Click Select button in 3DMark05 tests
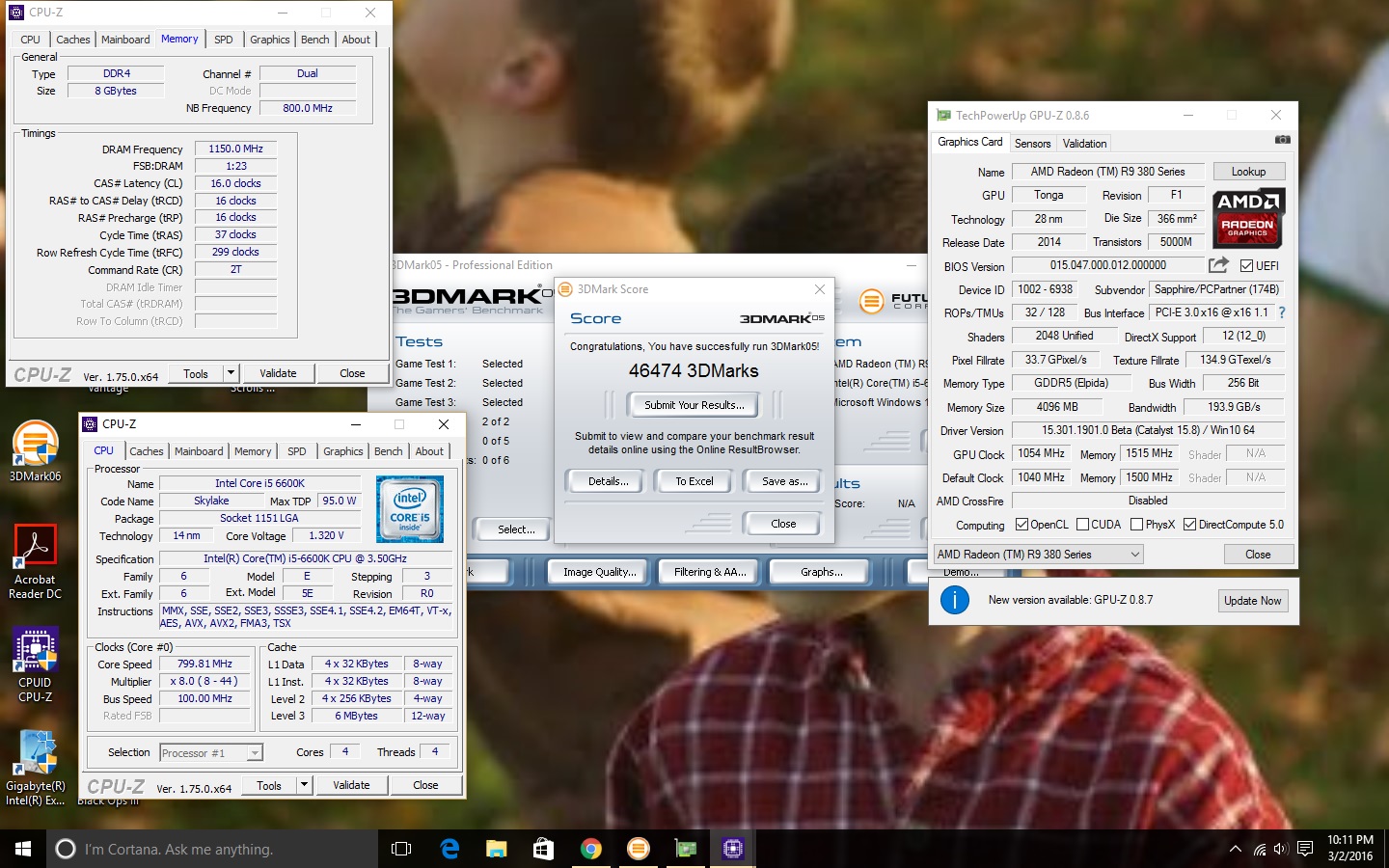 point(516,529)
